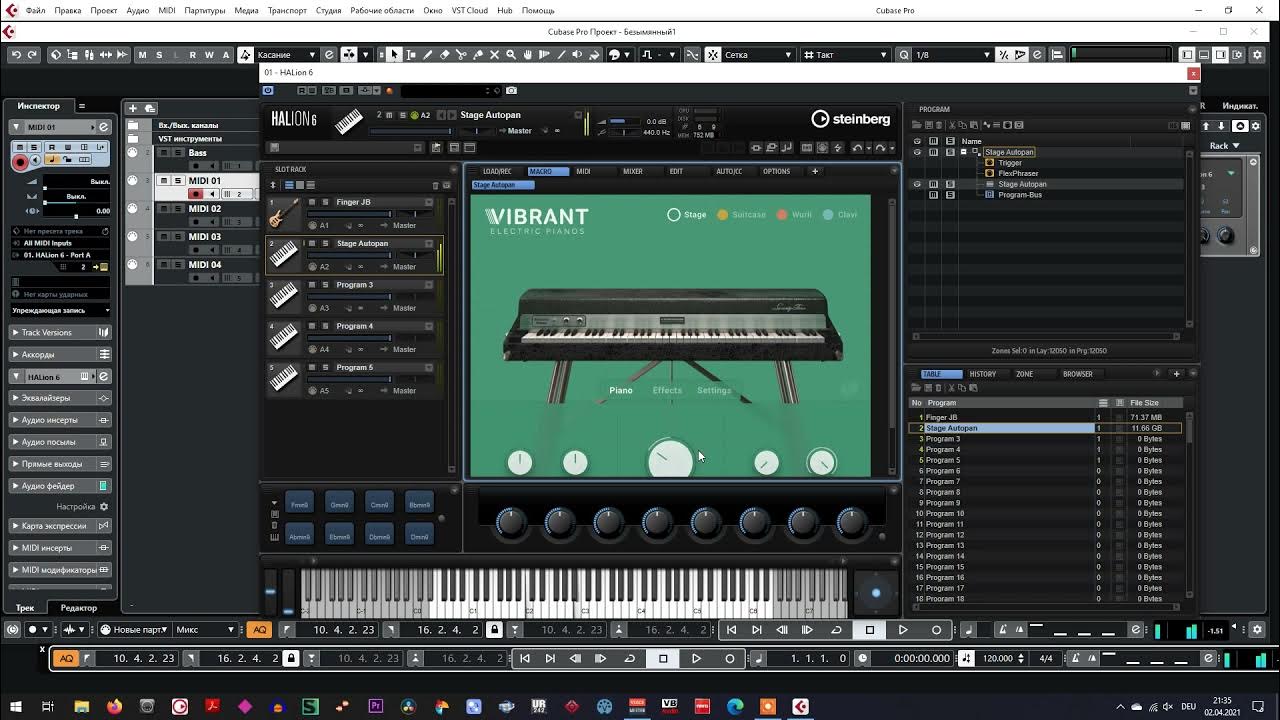Screen dimensions: 1280x720
Task: Take HALion snapshot with camera icon
Action: [x=511, y=90]
